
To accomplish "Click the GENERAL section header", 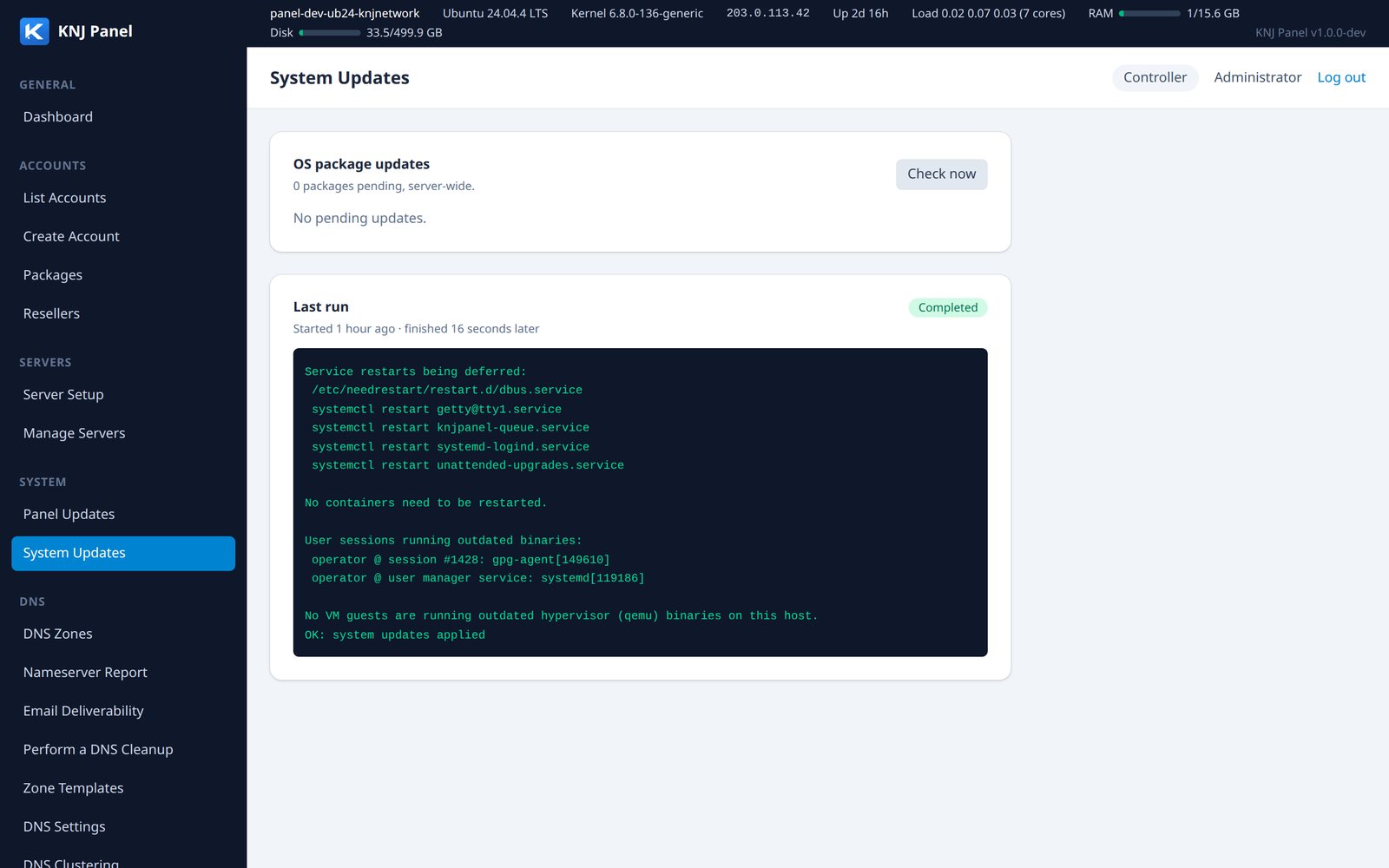I will pyautogui.click(x=47, y=85).
